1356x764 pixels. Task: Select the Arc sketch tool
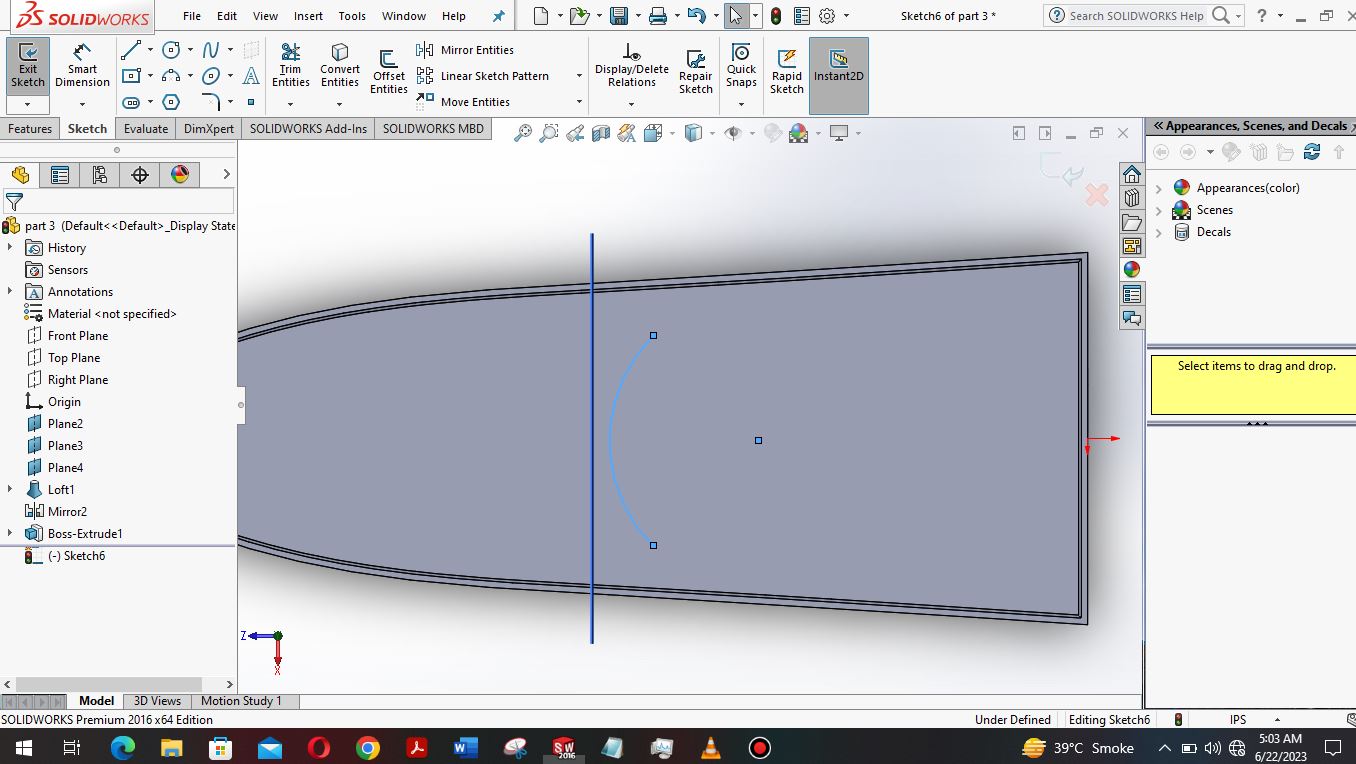pos(171,76)
